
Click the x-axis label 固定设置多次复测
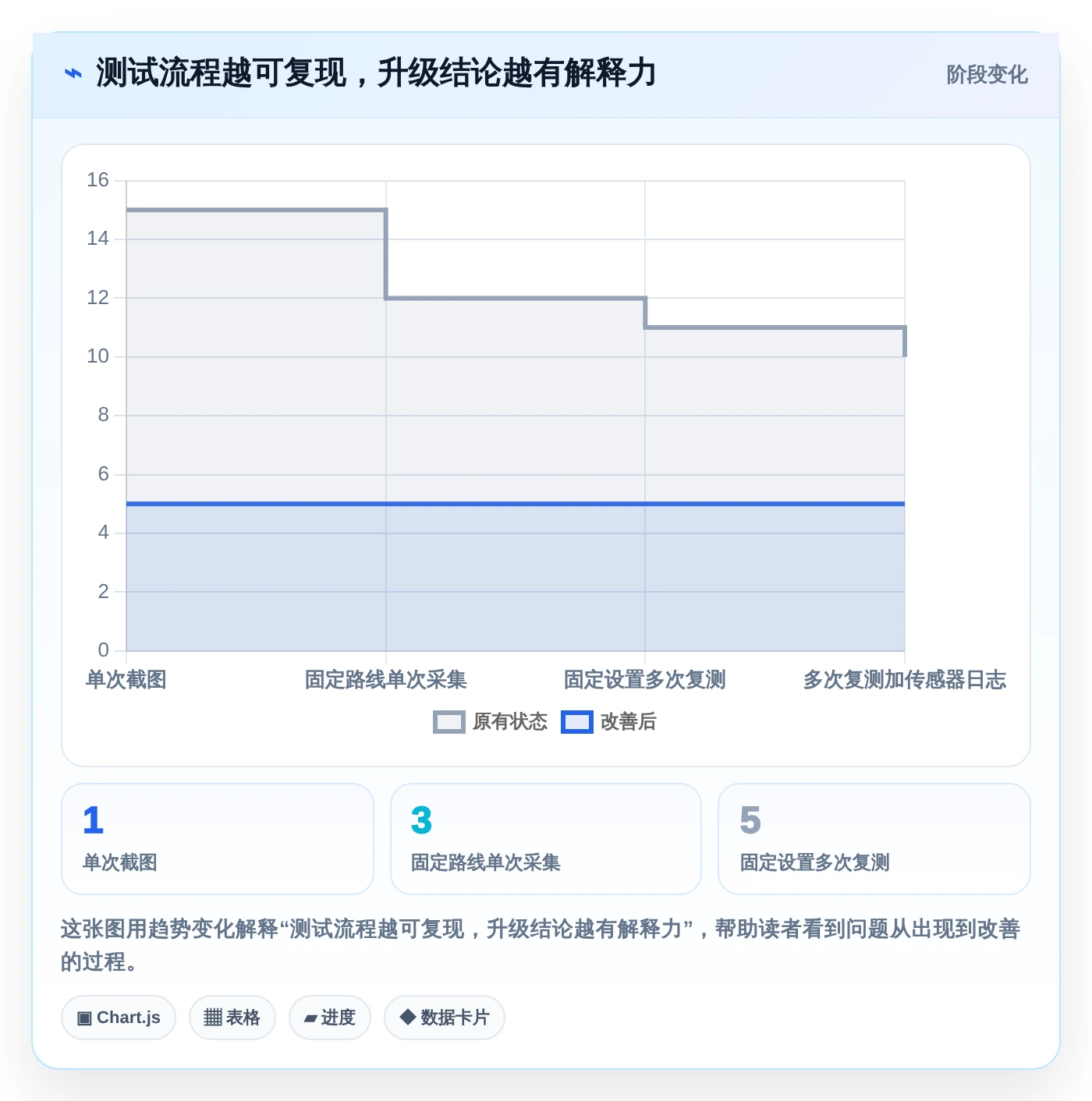(x=645, y=680)
